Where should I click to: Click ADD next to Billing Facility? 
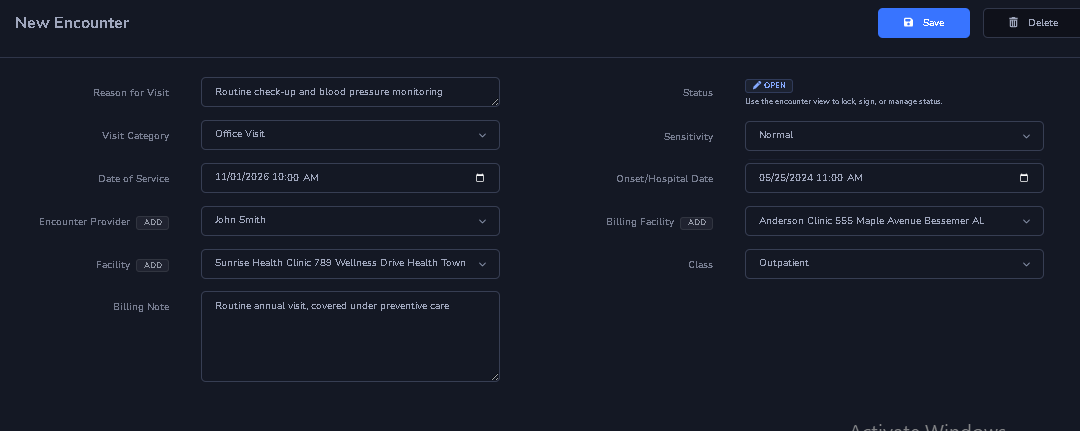coord(696,223)
